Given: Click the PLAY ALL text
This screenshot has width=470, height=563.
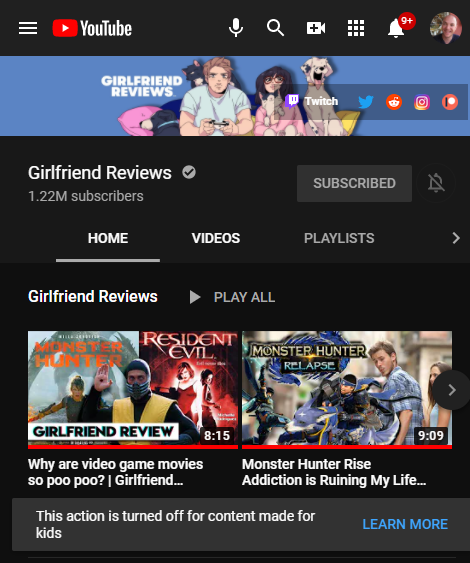Looking at the screenshot, I should pyautogui.click(x=245, y=297).
